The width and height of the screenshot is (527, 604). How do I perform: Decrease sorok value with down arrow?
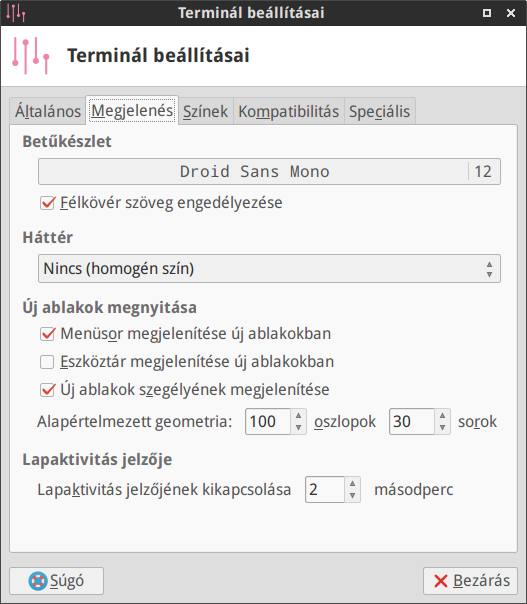(442, 427)
